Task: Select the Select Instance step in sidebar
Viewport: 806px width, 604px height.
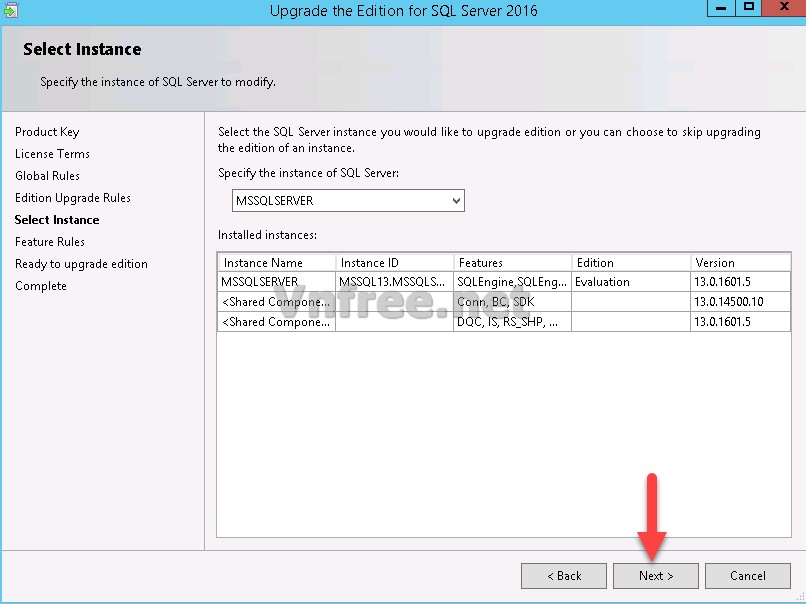Action: click(57, 220)
